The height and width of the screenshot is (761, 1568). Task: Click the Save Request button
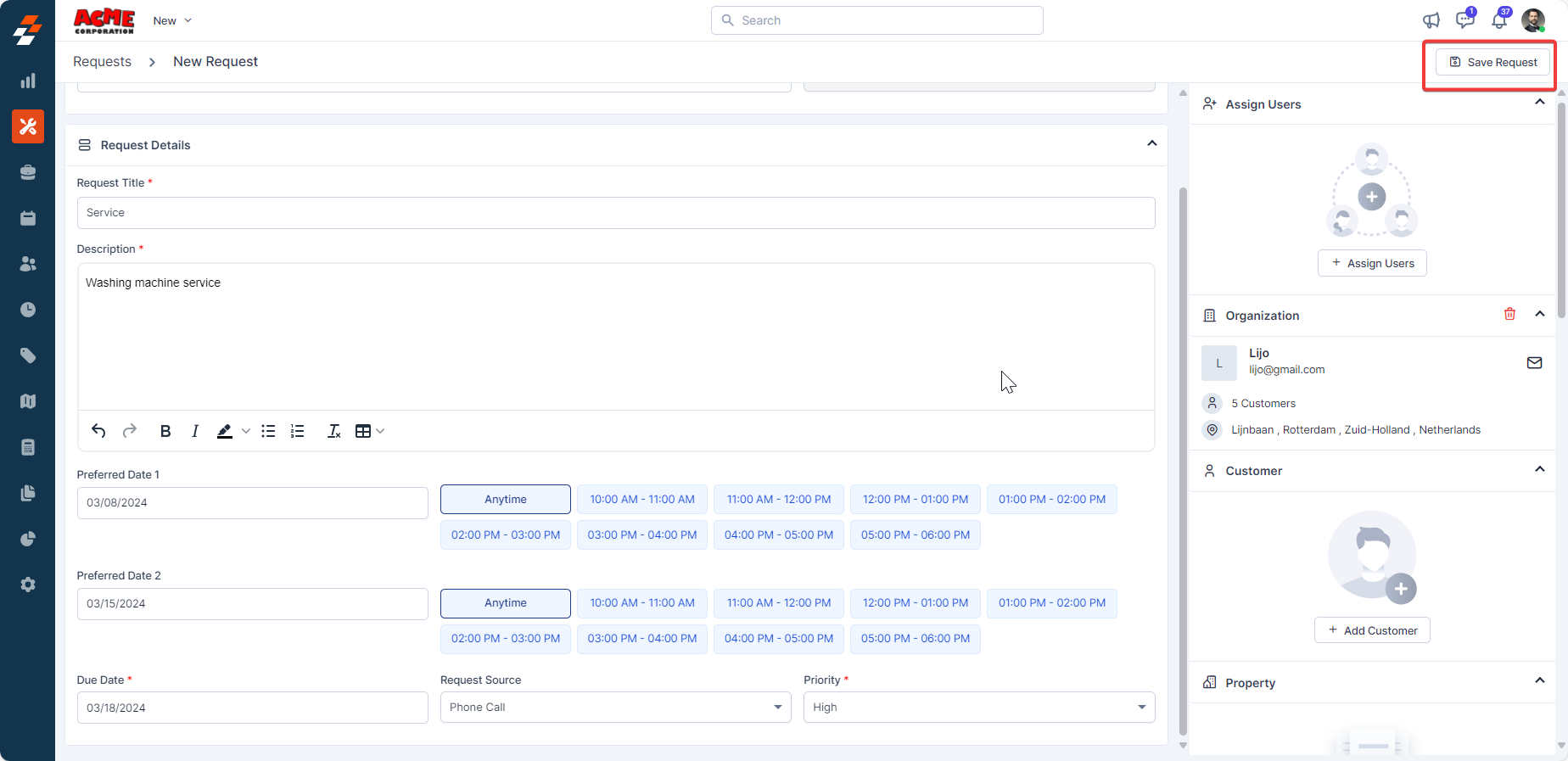click(x=1492, y=62)
